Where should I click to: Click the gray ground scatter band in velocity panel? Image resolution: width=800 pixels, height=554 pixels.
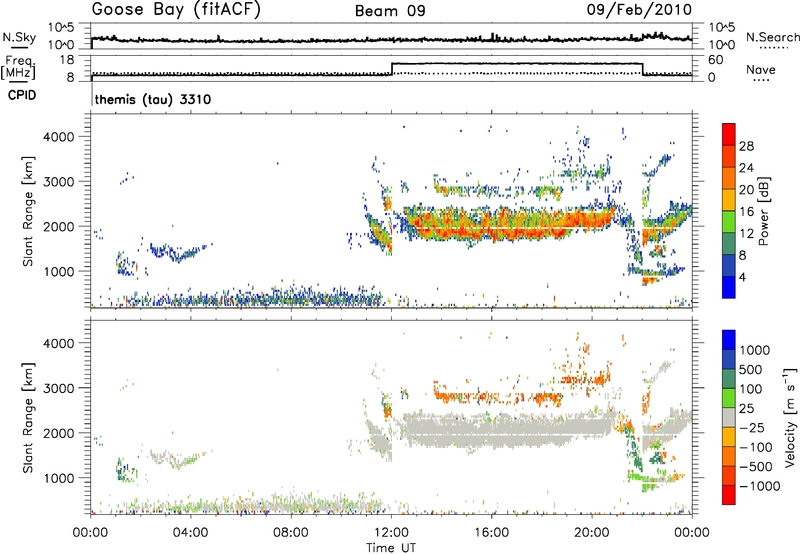point(510,430)
